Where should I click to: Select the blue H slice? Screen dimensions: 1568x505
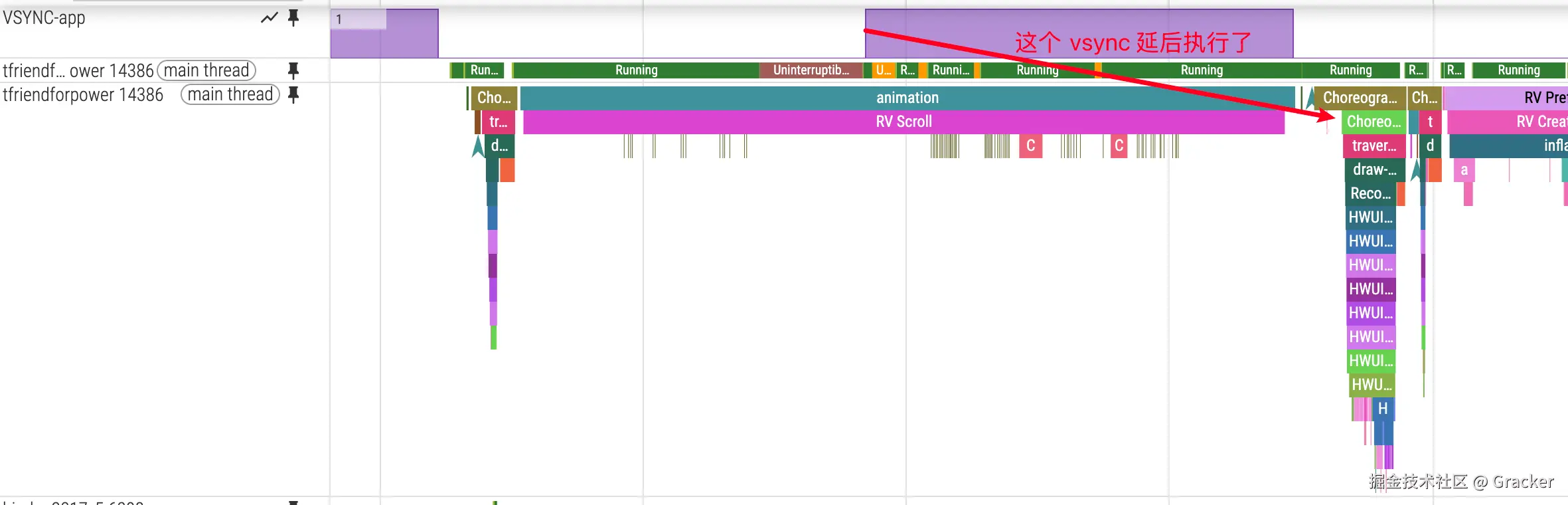tap(1383, 409)
